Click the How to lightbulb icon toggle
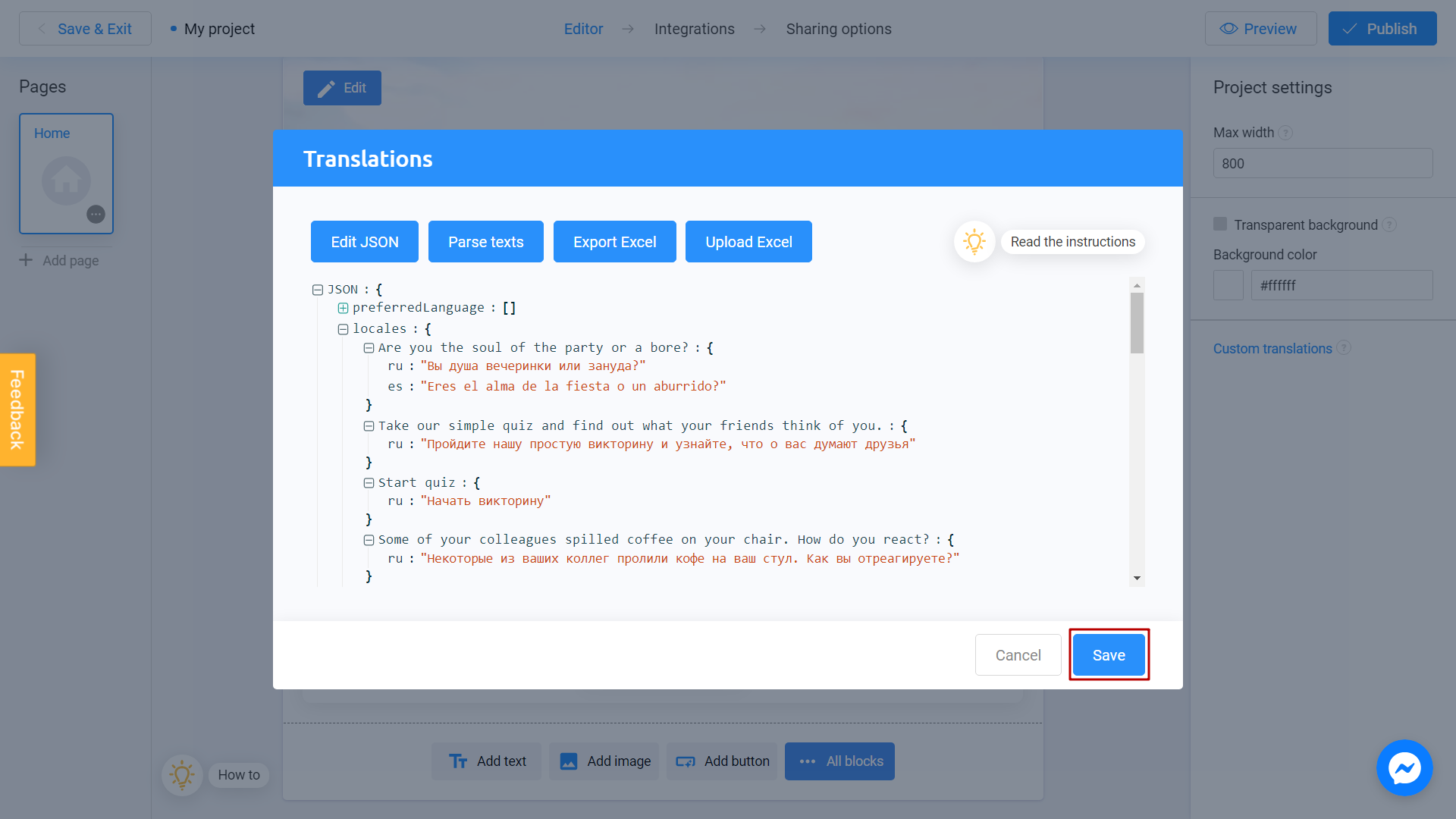Viewport: 1456px width, 819px height. [x=182, y=774]
